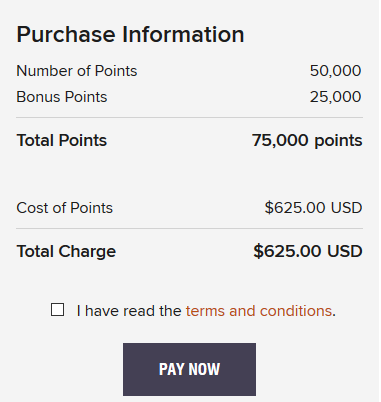The height and width of the screenshot is (402, 381).
Task: Click the Total Points label
Action: pyautogui.click(x=62, y=140)
